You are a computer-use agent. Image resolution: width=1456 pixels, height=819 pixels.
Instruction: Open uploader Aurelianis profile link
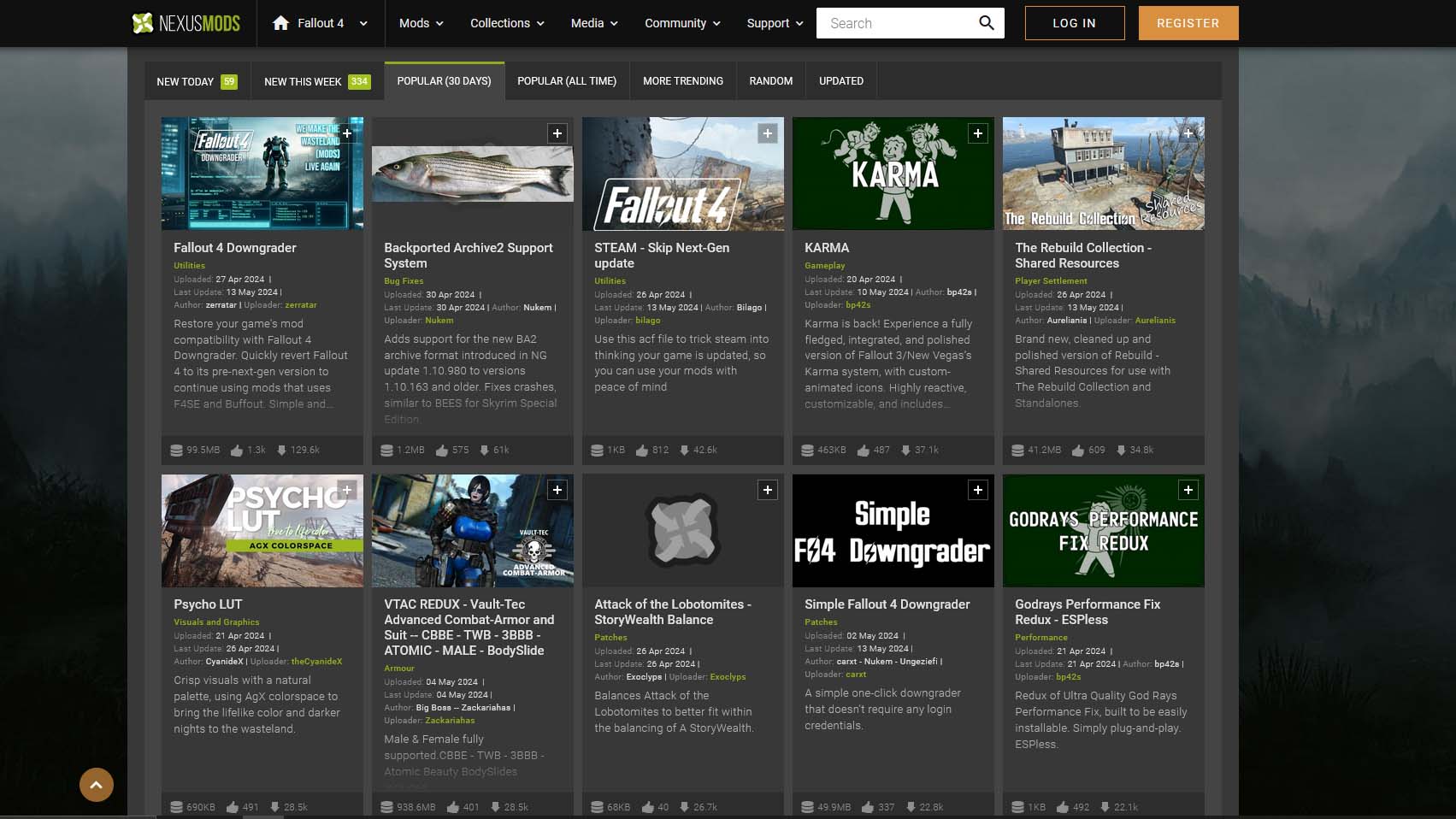click(x=1155, y=321)
